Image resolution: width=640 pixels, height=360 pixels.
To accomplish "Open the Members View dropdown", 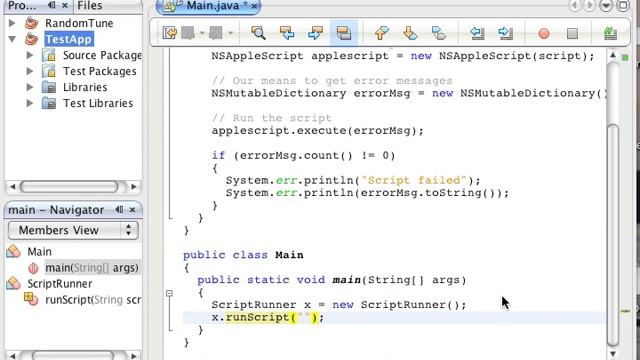I will coord(73,231).
